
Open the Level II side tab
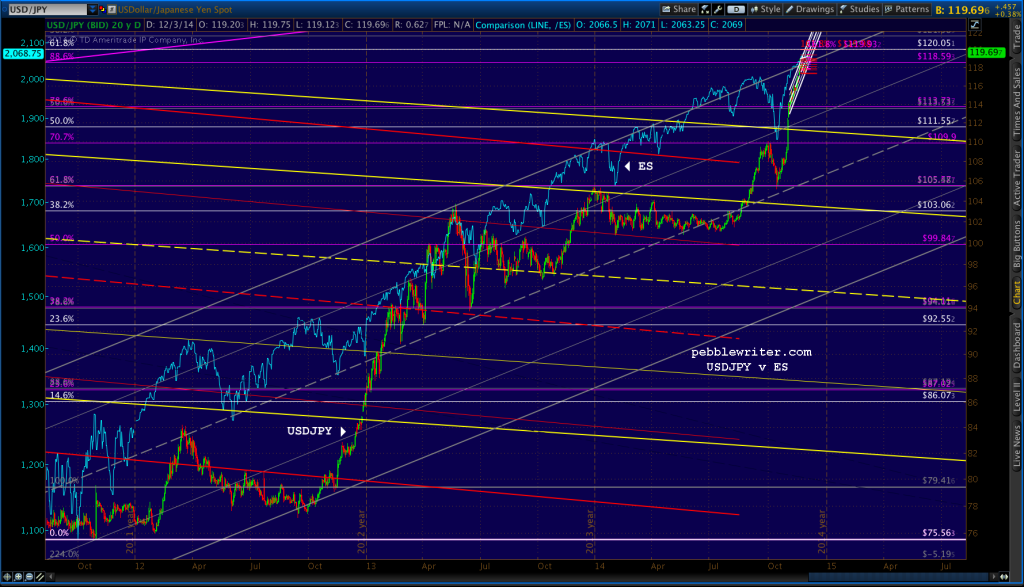(x=1017, y=396)
